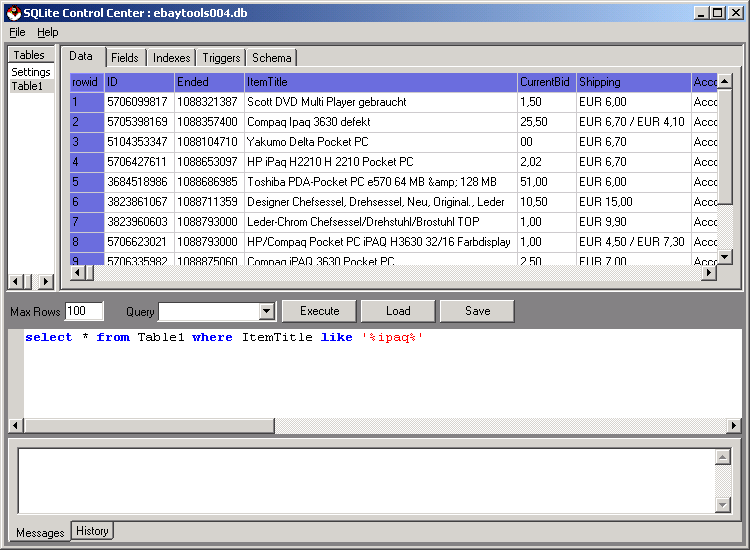Select Settings in the tables list
This screenshot has width=750, height=550.
pos(31,72)
